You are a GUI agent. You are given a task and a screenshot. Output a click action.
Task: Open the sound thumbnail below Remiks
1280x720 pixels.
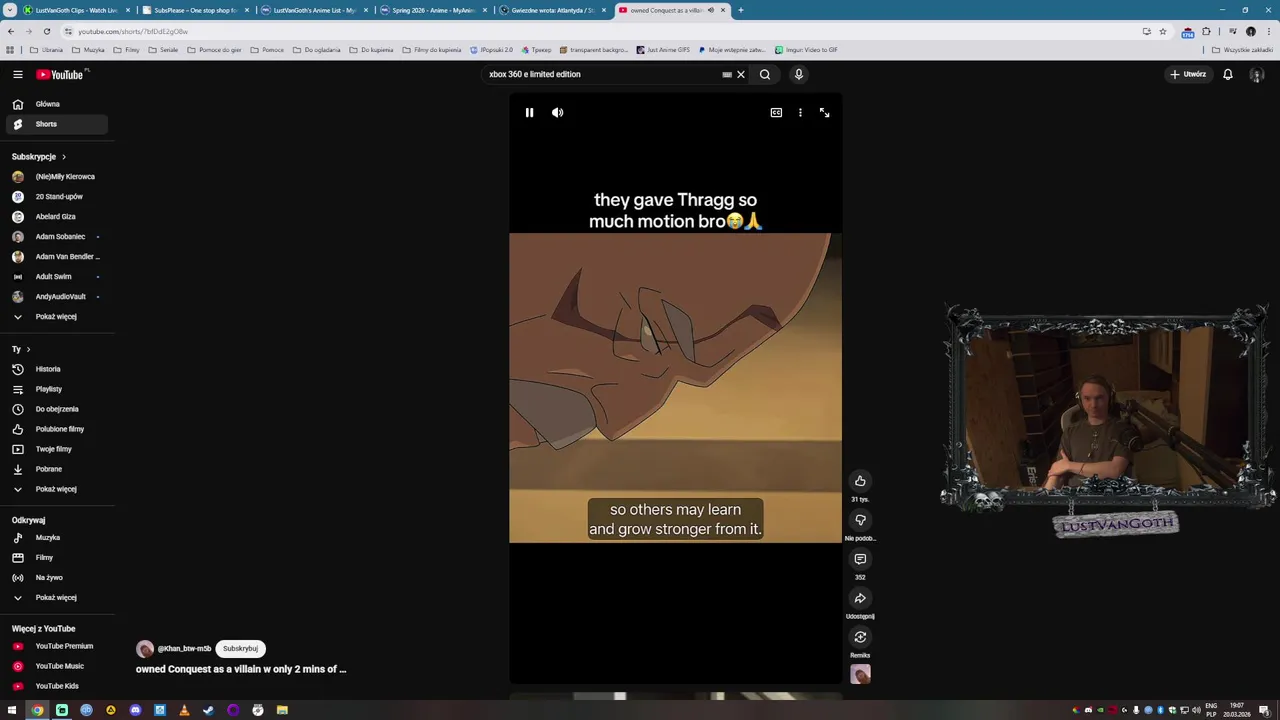[x=860, y=675]
